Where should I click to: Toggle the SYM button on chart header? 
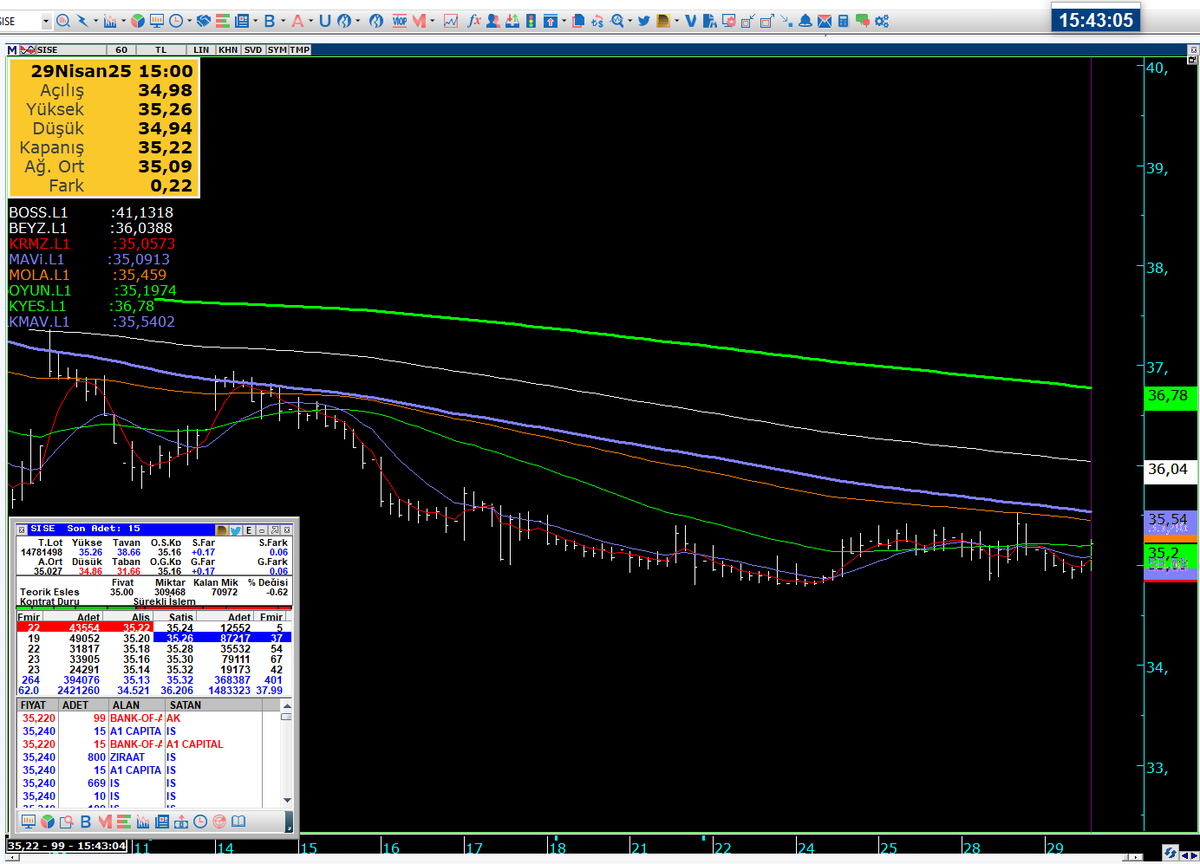(x=276, y=49)
